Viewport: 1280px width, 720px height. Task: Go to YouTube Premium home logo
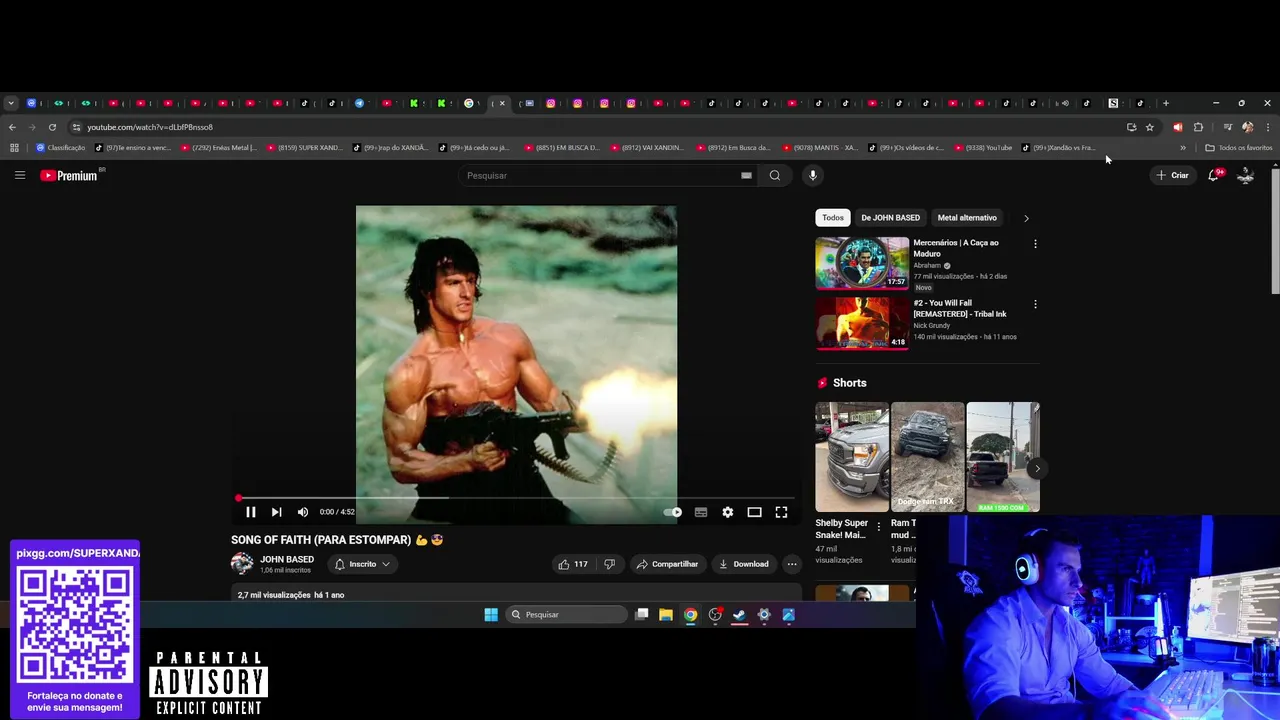pos(69,175)
